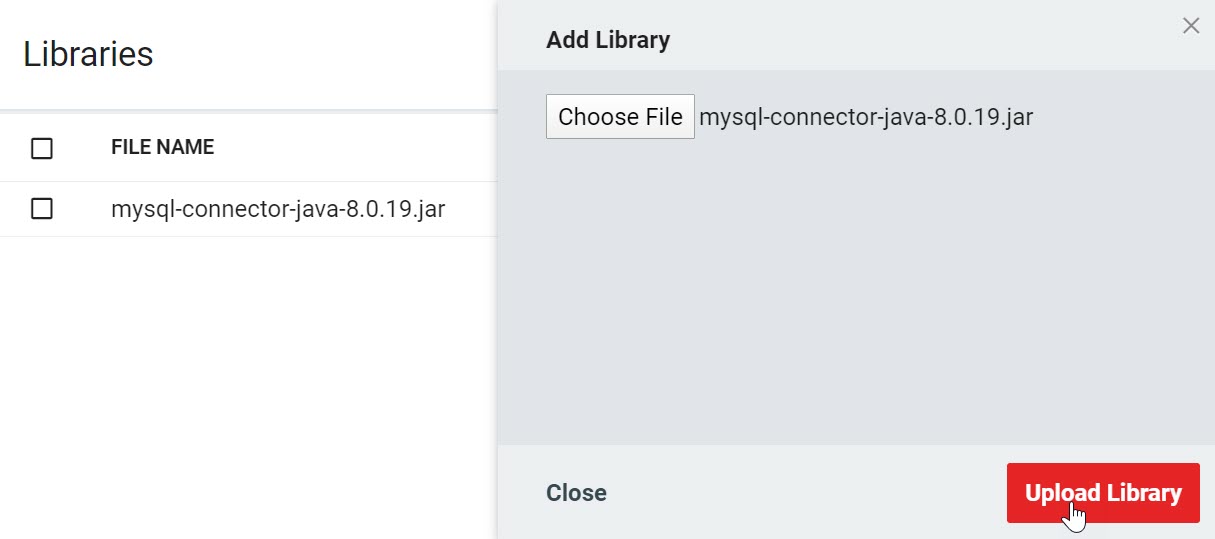Click blank space right of Libraries heading
Viewport: 1215px width, 539px height.
(320, 54)
